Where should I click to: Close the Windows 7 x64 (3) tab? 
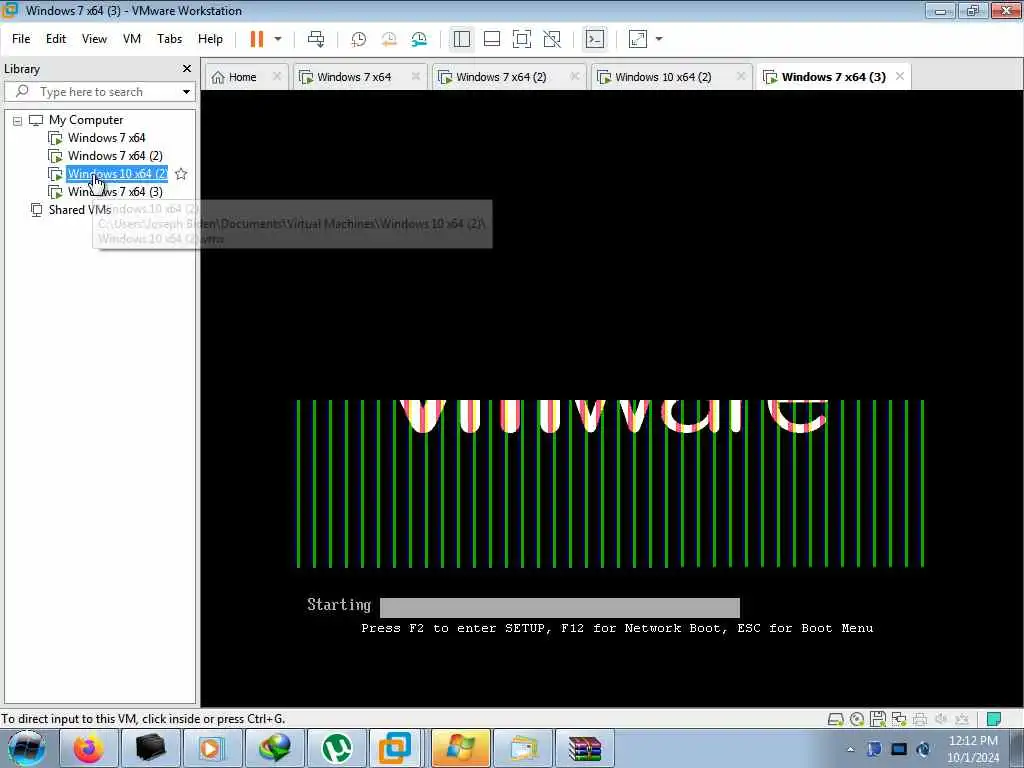(x=900, y=76)
